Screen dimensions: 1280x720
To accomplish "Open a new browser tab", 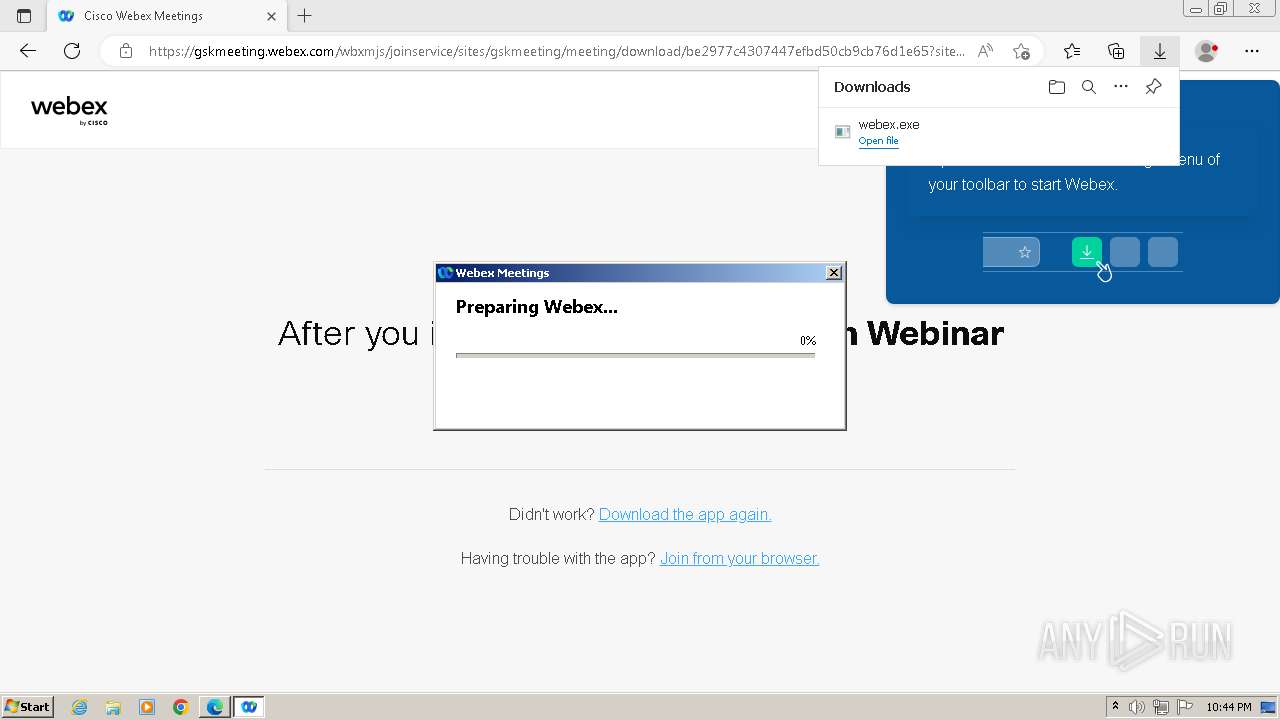I will (305, 16).
